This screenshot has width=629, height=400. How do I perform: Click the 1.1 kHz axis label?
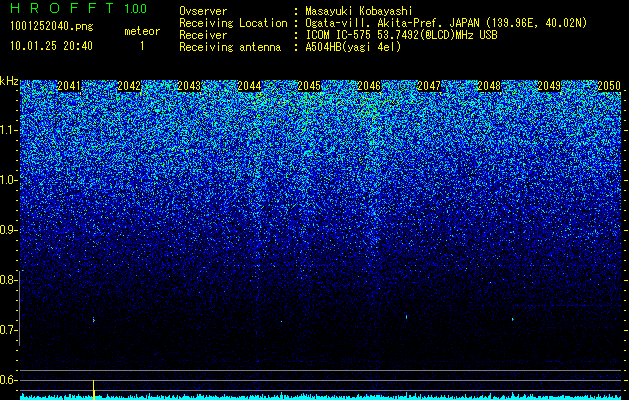[9, 130]
